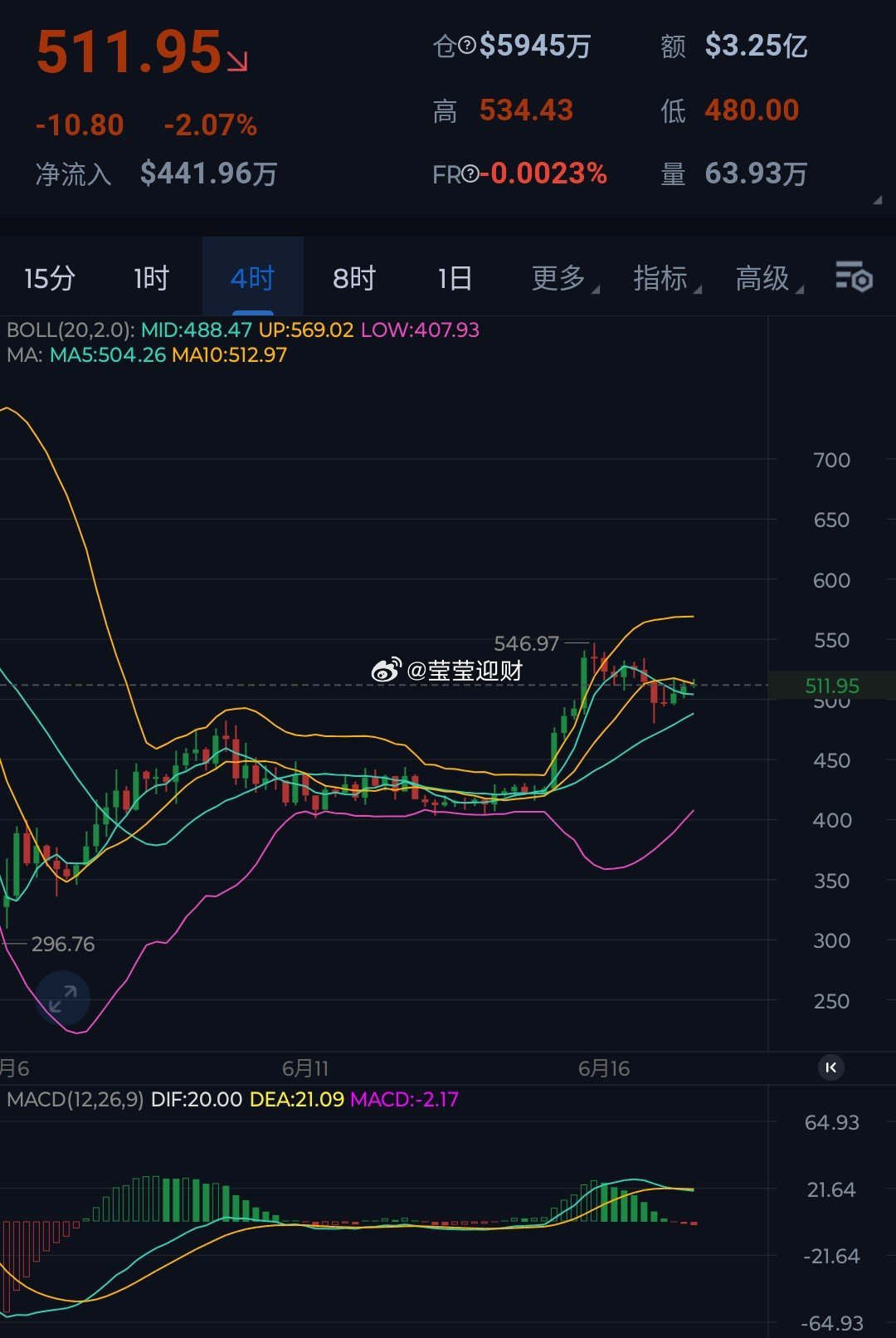Viewport: 896px width, 1338px height.
Task: Tap the fullscreen expand chart icon
Action: (x=62, y=998)
